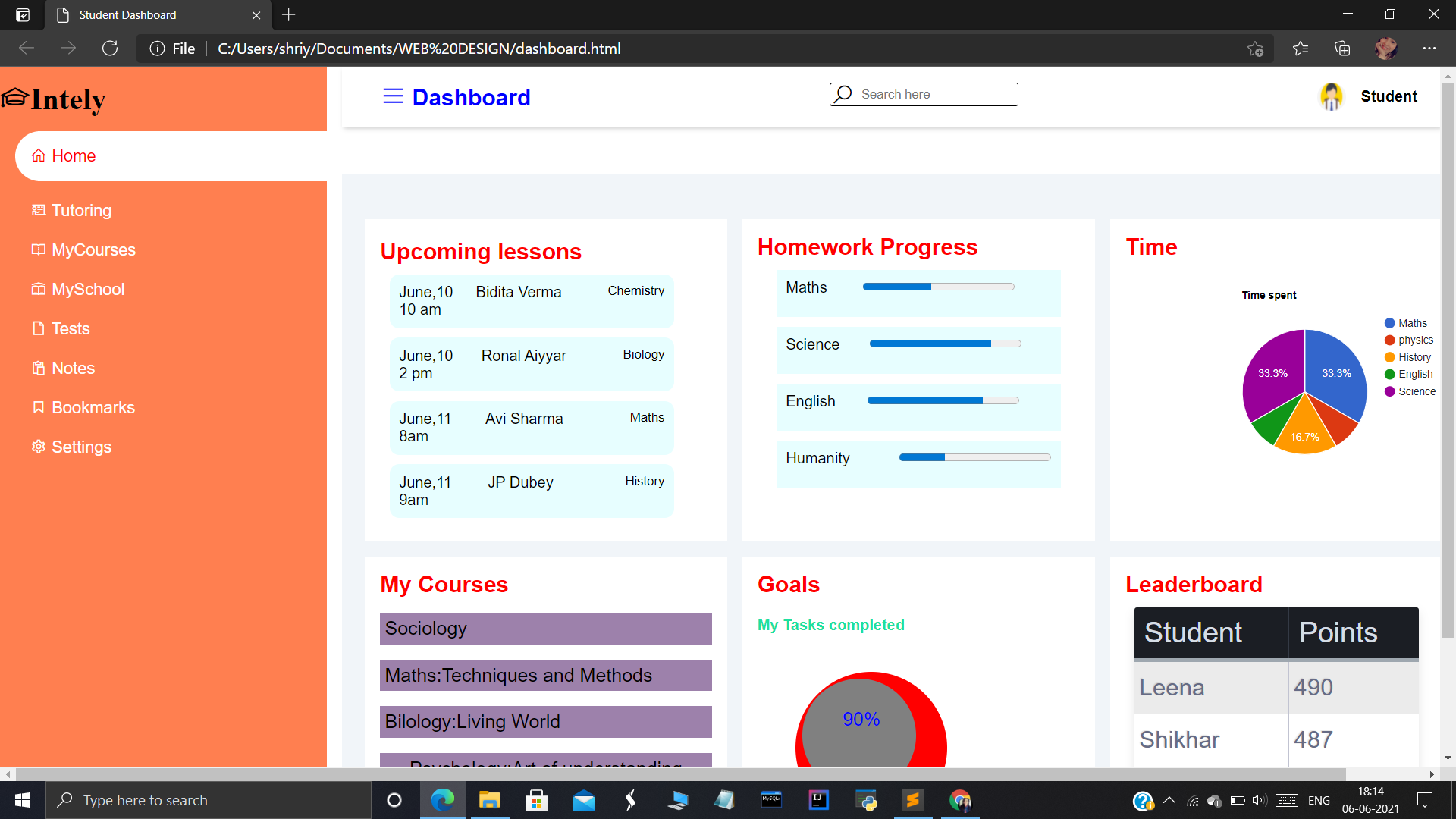
Task: Open the browser's more options menu
Action: point(1430,48)
